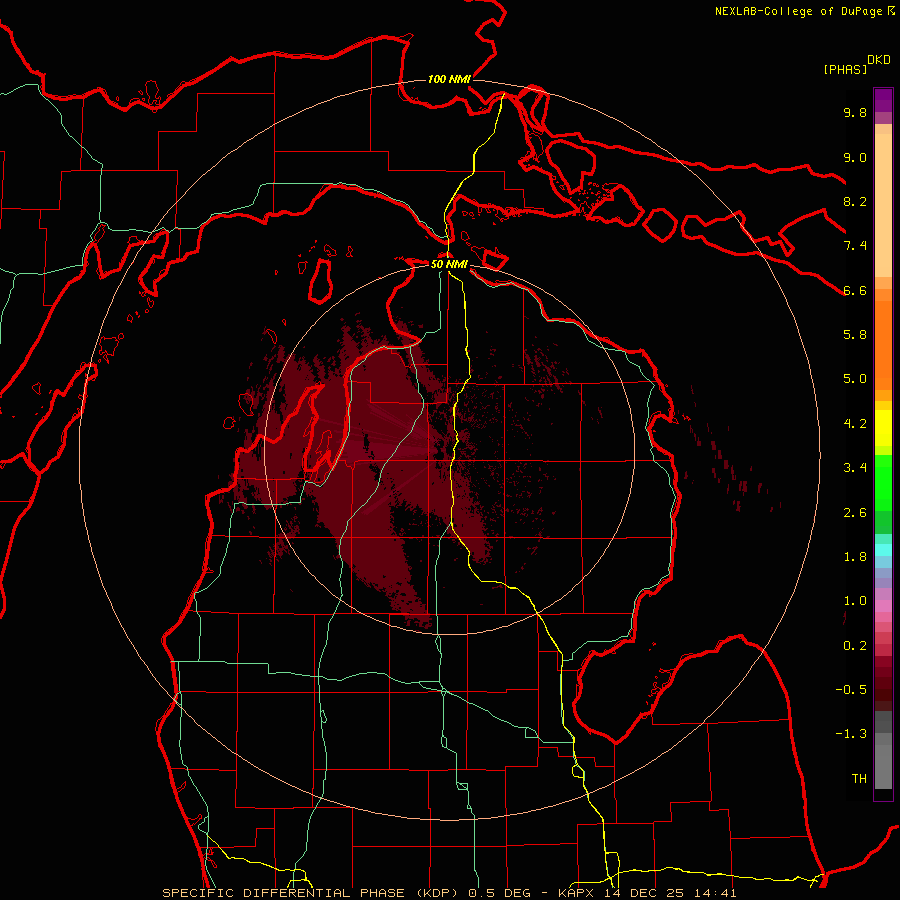Pick the cyan color bar segment
The height and width of the screenshot is (900, 900).
coord(883,550)
